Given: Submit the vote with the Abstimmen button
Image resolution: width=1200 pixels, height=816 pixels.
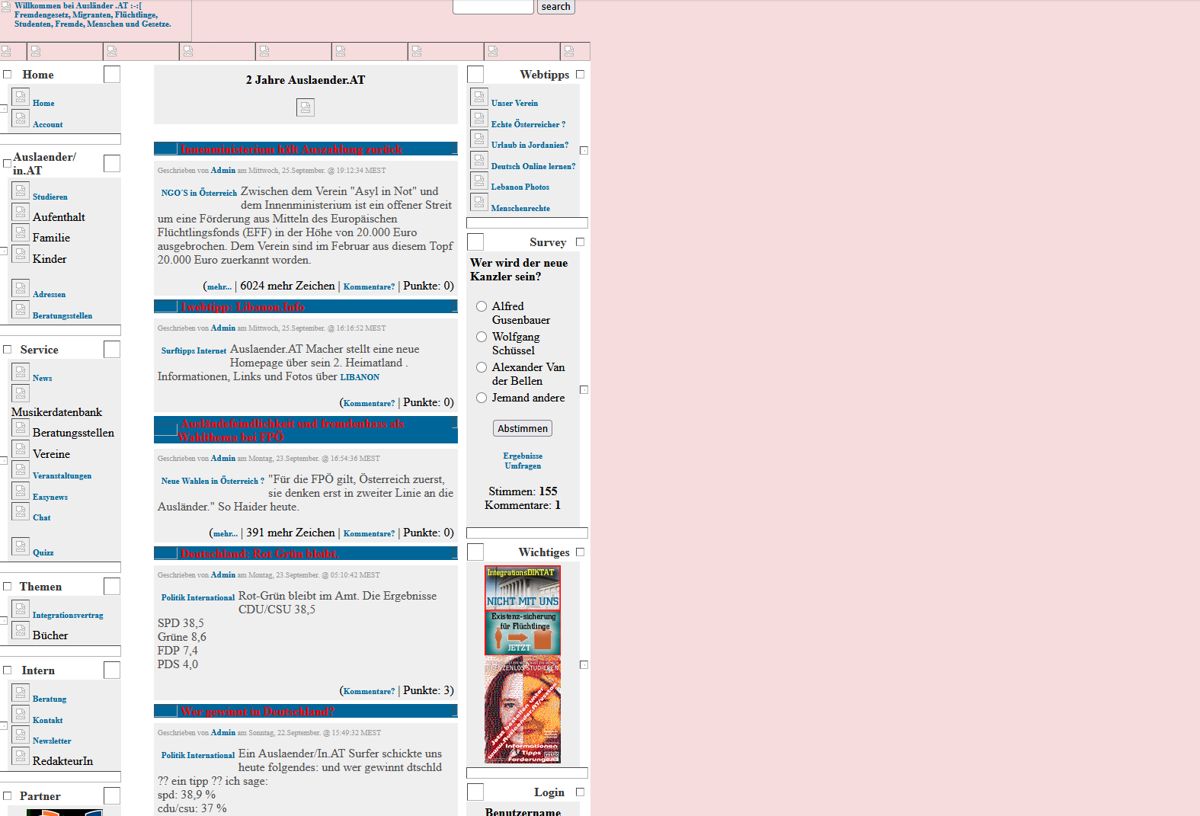Looking at the screenshot, I should (522, 428).
